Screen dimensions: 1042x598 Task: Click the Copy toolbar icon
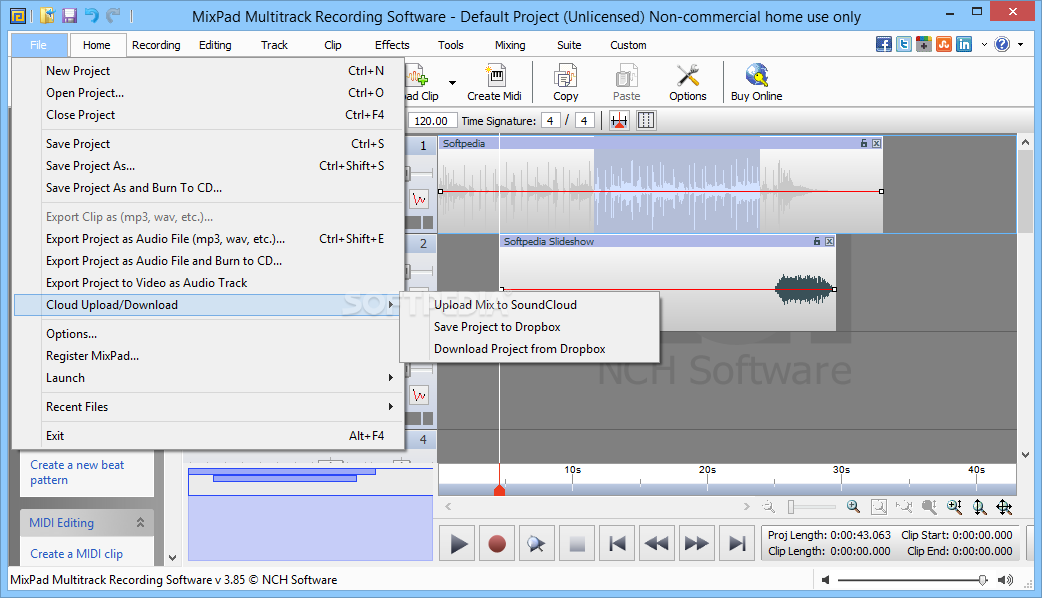[566, 83]
